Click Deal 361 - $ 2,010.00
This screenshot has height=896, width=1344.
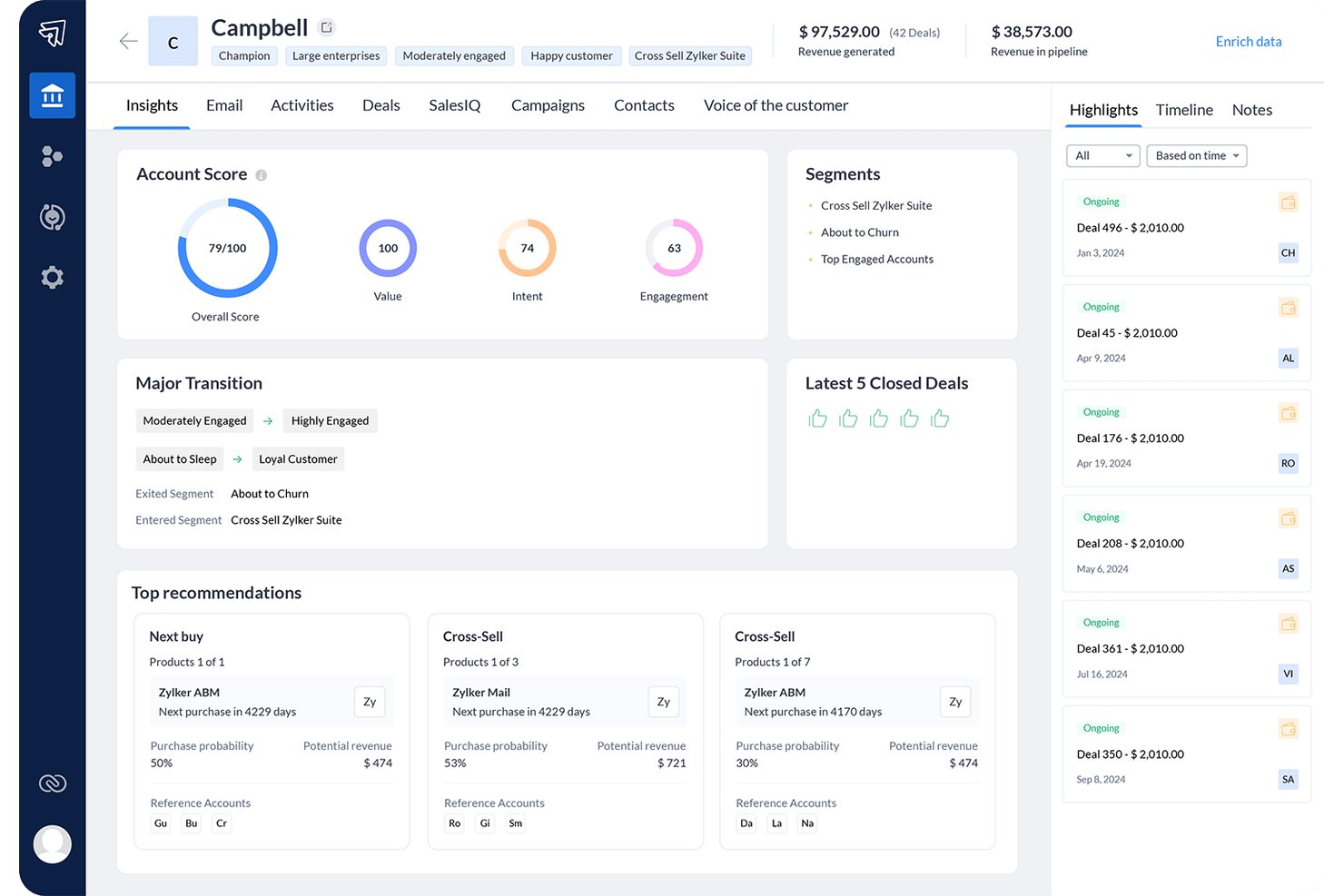pyautogui.click(x=1131, y=649)
